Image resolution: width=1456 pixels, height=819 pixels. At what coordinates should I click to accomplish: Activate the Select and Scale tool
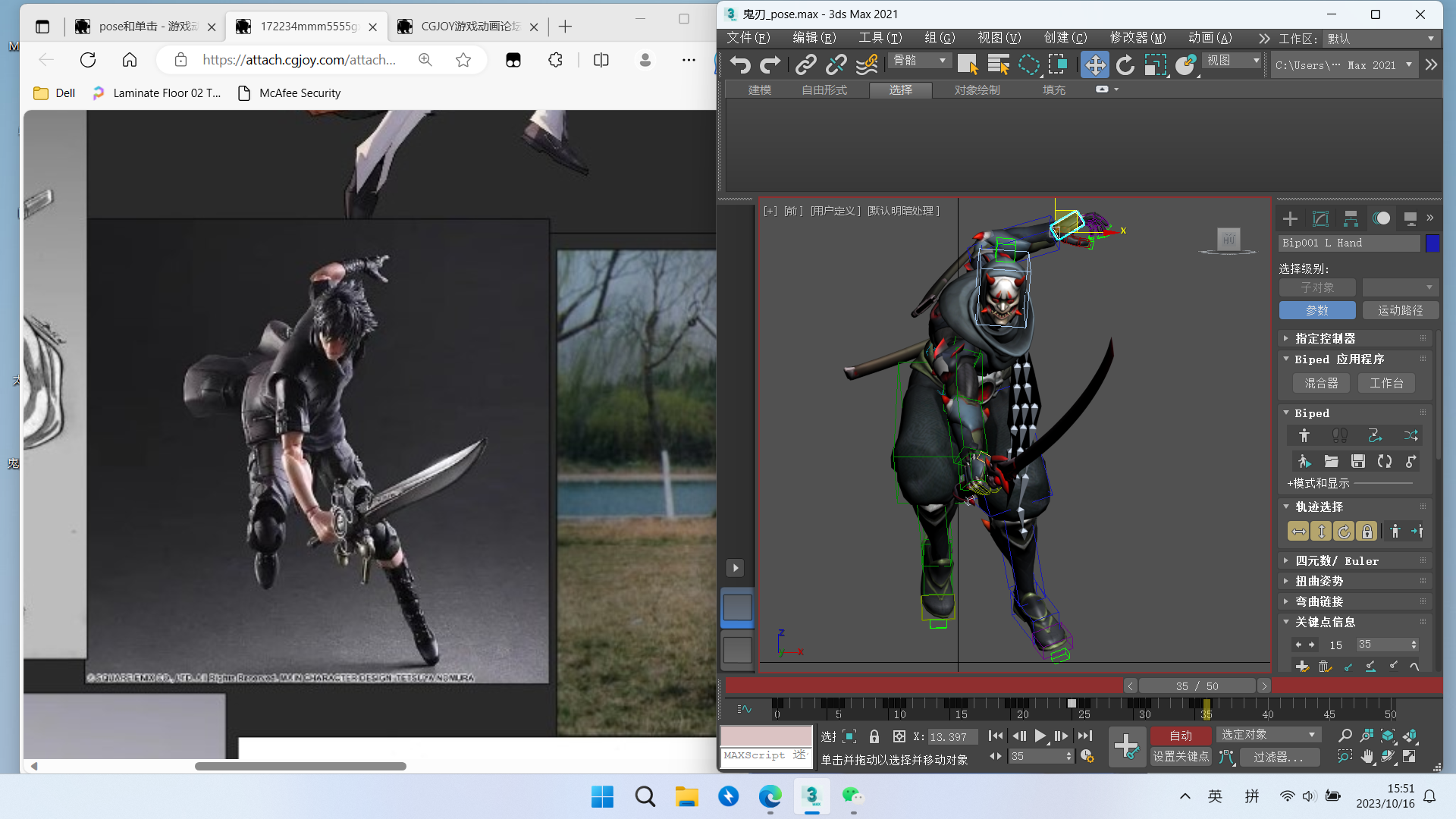coord(1155,65)
